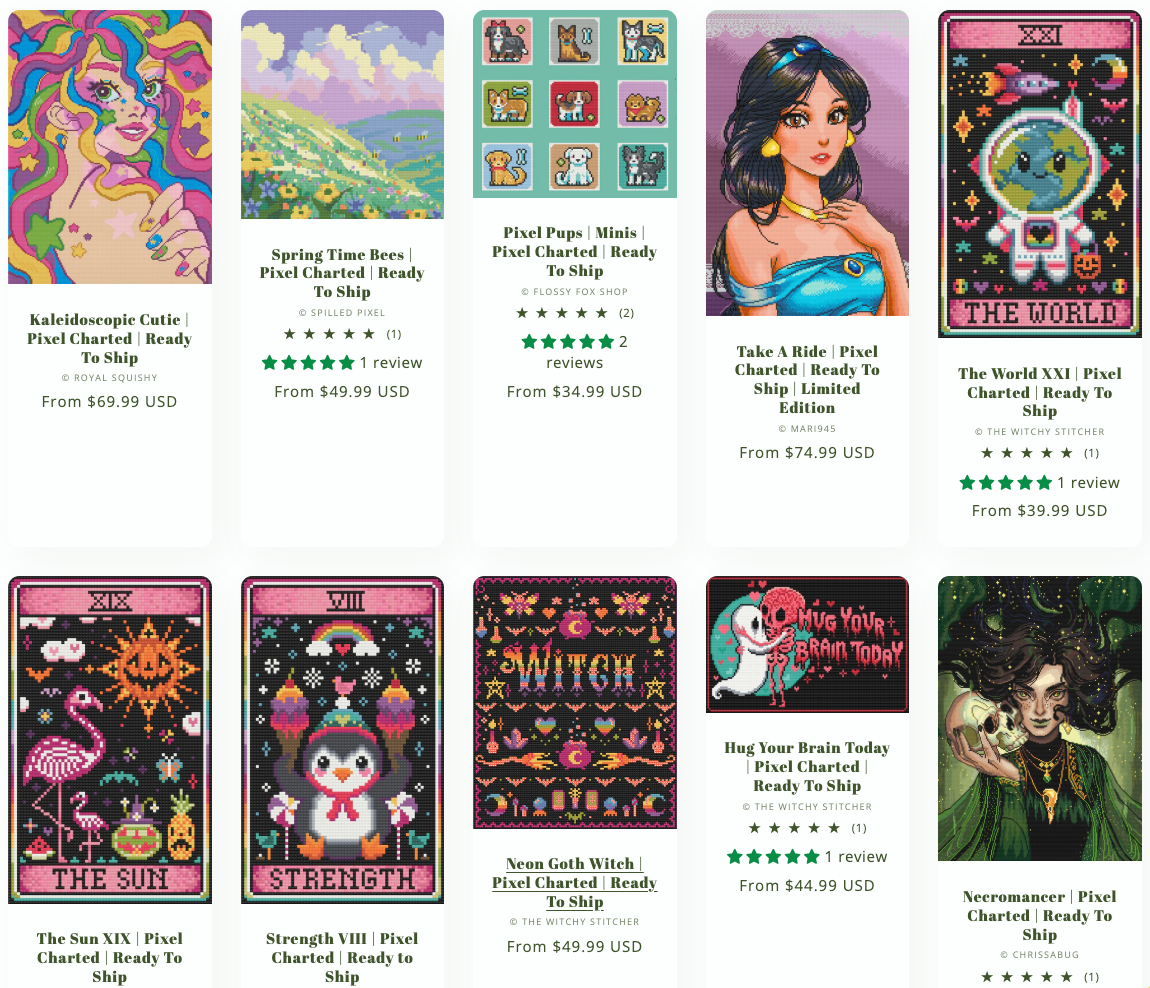Open Spring Time Bees landscape thumbnail

(x=343, y=114)
